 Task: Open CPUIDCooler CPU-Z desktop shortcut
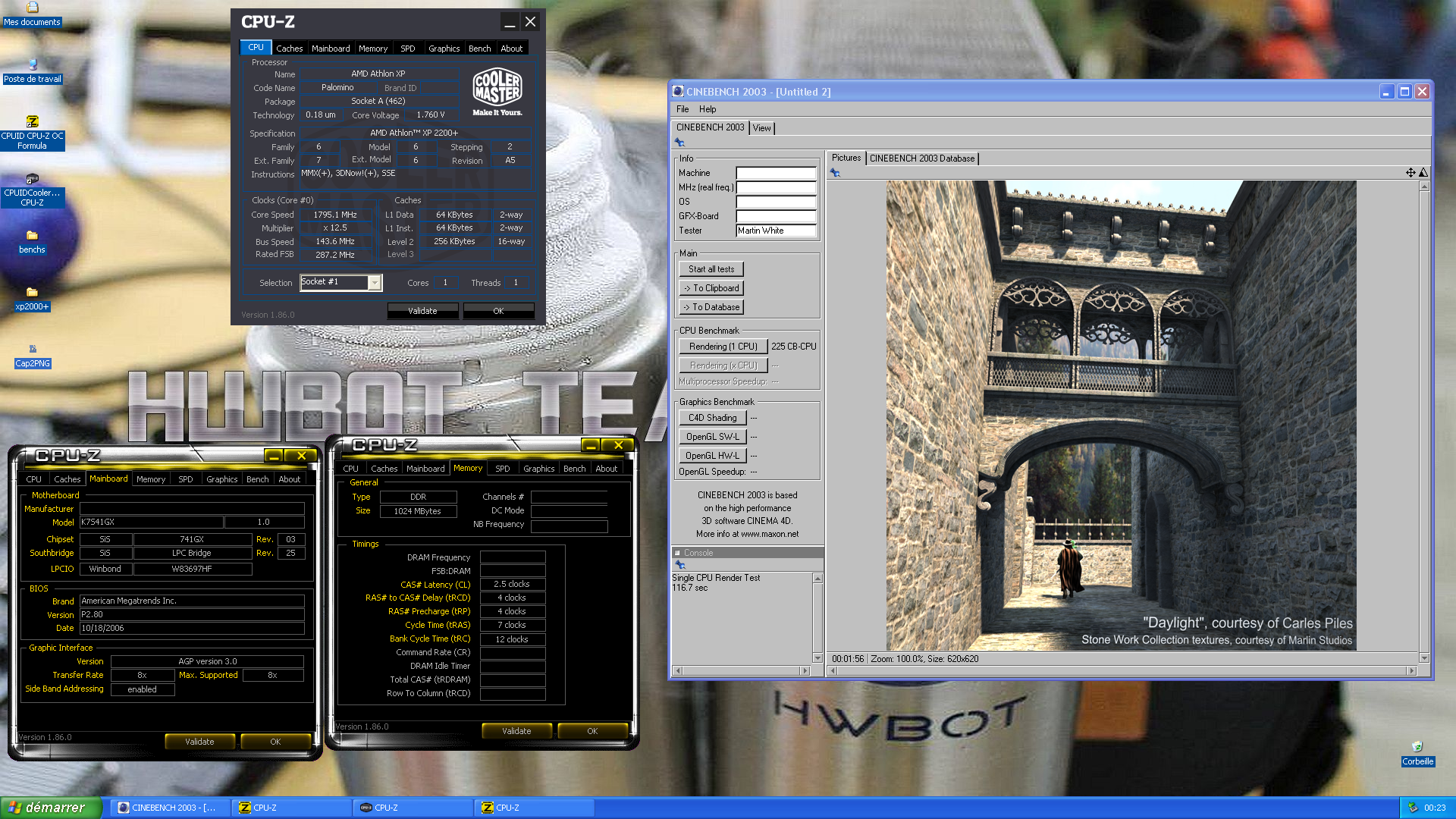pyautogui.click(x=32, y=190)
